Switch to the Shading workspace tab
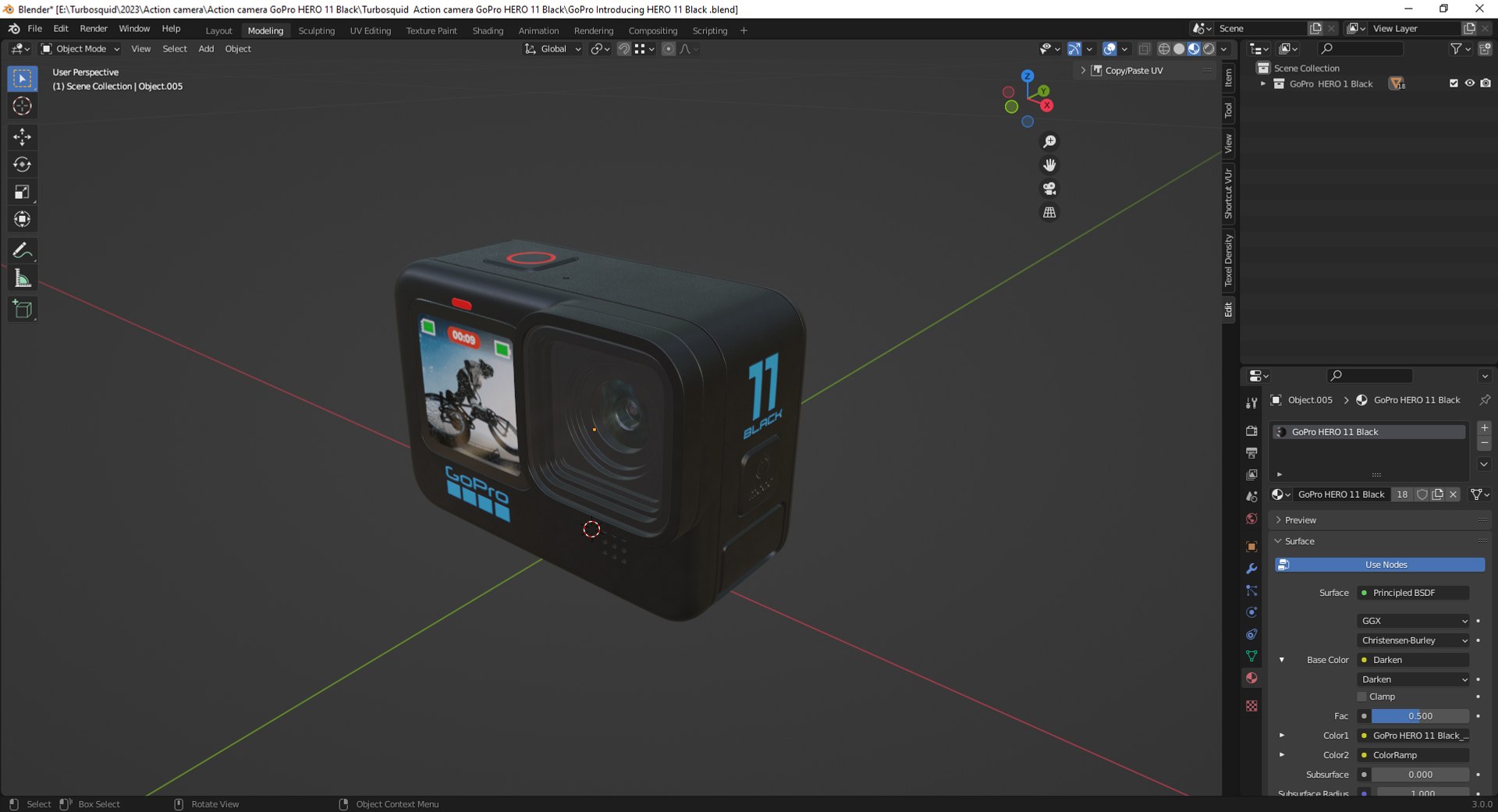 tap(488, 30)
